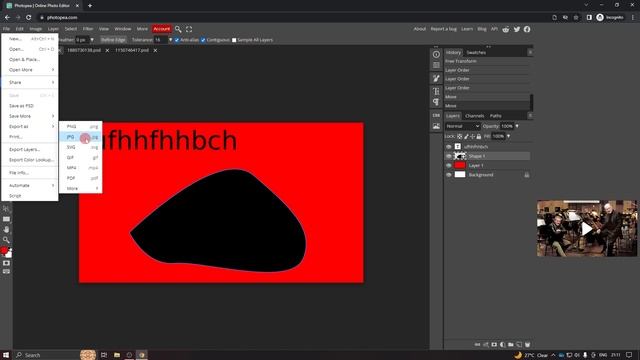Choose PNG export format
Viewport: 640px width, 360px height.
[x=81, y=127]
